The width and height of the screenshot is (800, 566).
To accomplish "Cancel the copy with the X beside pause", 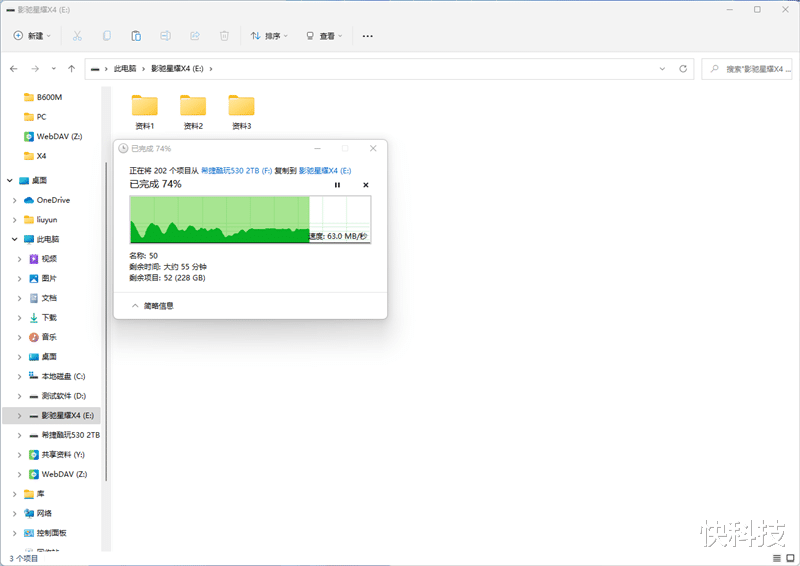I will [x=366, y=185].
